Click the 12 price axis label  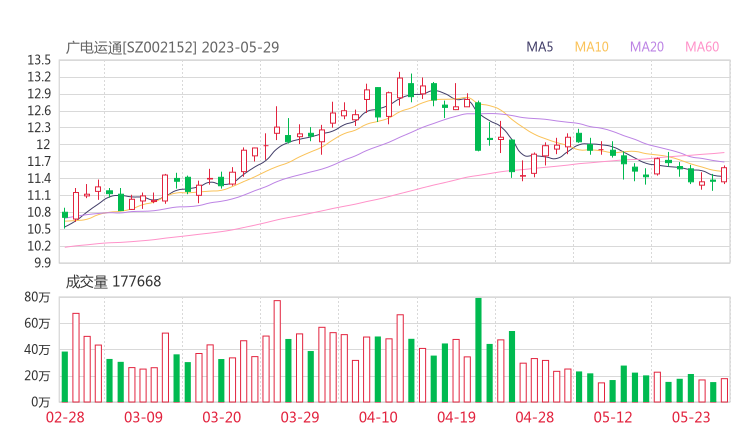point(43,144)
